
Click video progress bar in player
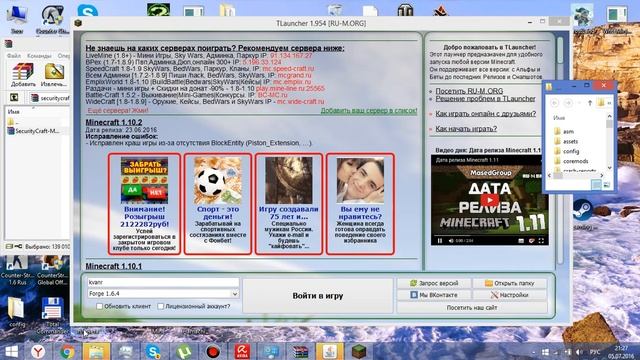click(x=489, y=236)
